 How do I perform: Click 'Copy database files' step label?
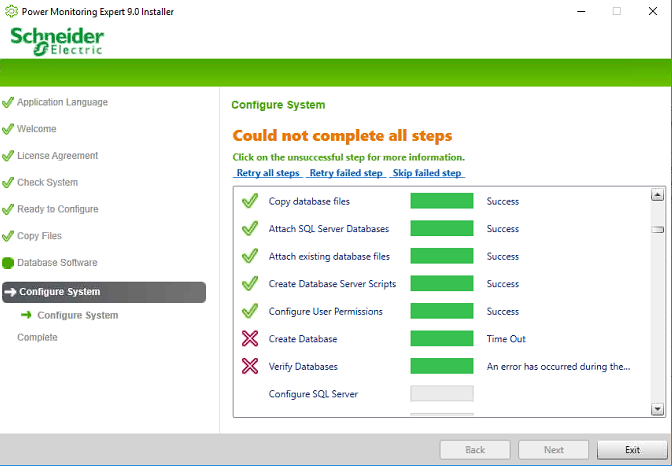pyautogui.click(x=309, y=201)
